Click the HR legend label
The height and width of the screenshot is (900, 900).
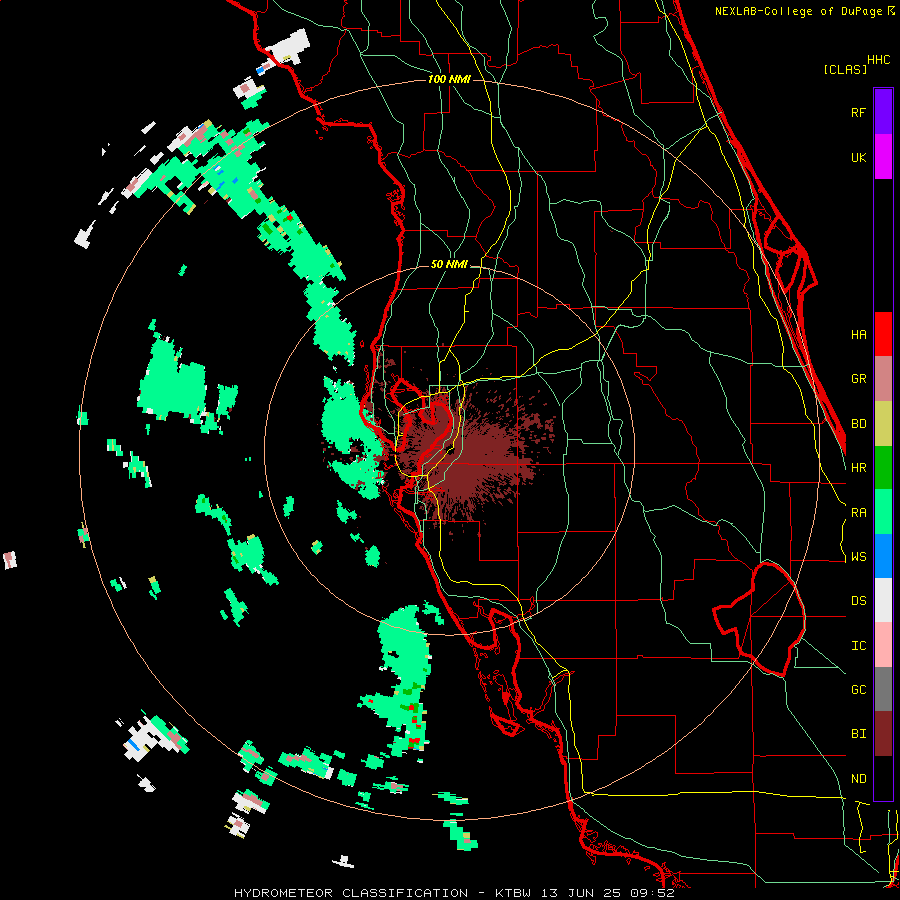pyautogui.click(x=859, y=468)
